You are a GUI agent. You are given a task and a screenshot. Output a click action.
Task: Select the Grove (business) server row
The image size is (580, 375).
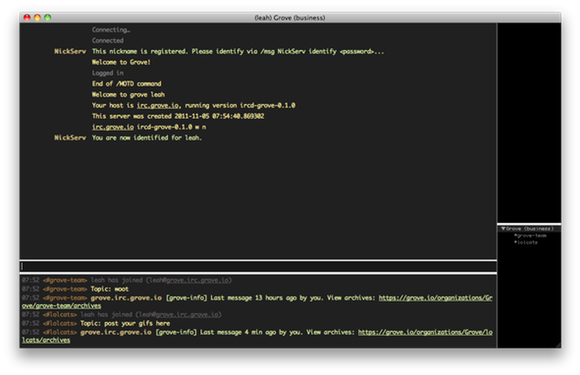(x=529, y=229)
